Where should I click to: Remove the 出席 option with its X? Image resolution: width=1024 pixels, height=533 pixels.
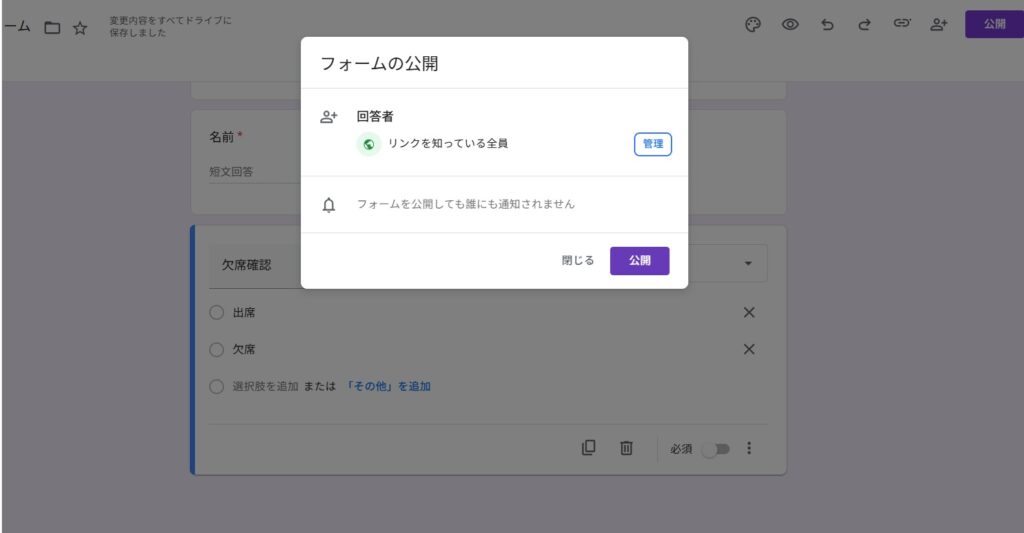749,313
